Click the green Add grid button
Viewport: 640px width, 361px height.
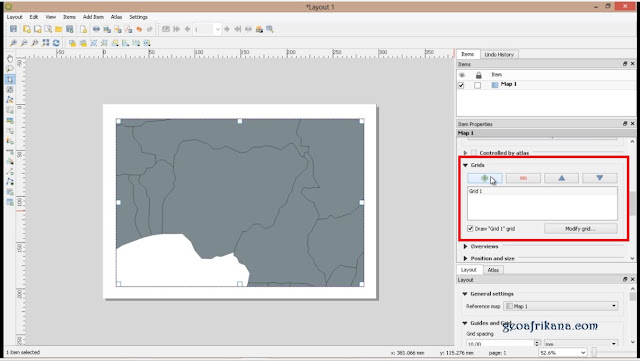(485, 178)
